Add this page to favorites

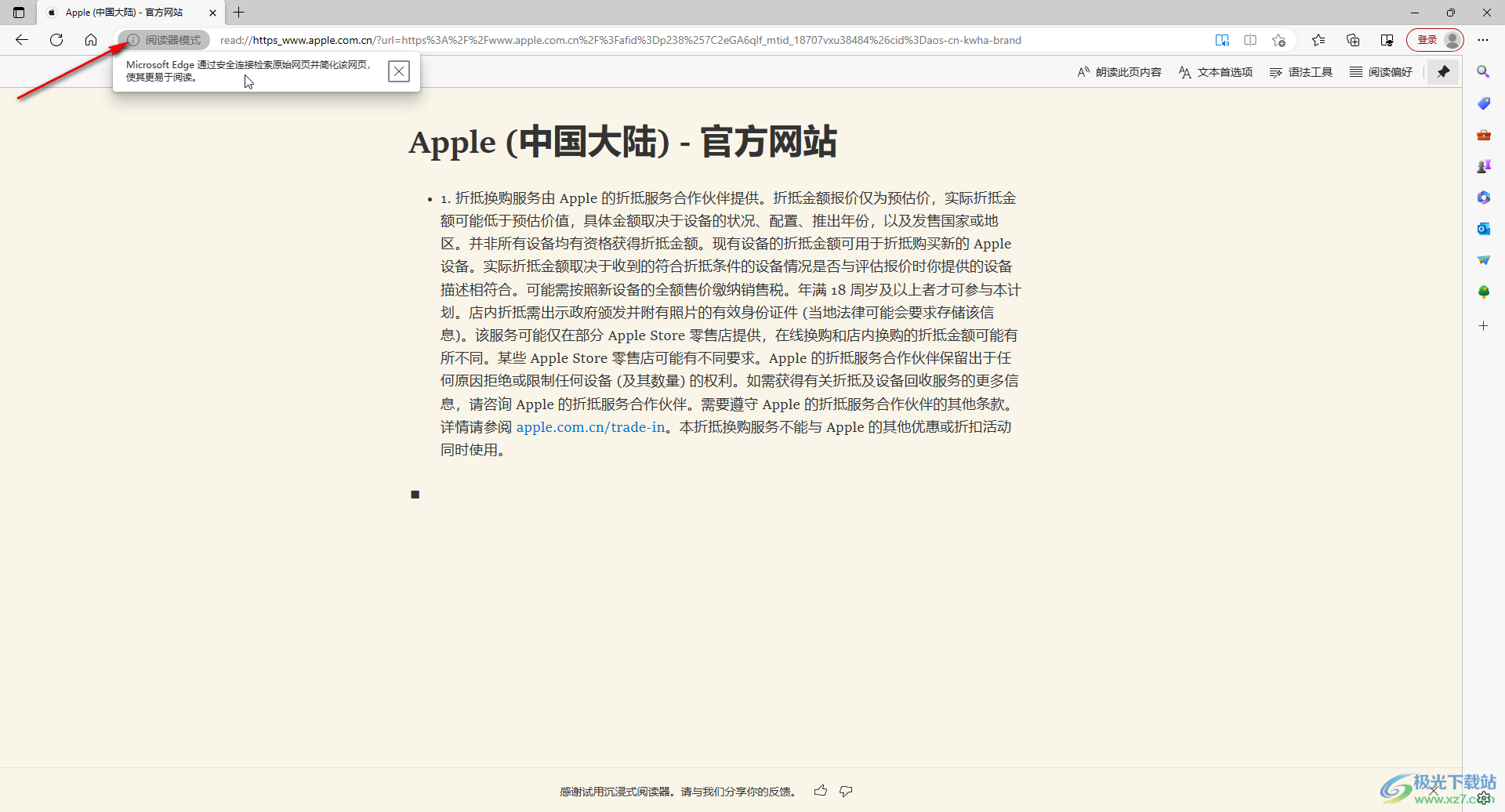tap(1279, 40)
